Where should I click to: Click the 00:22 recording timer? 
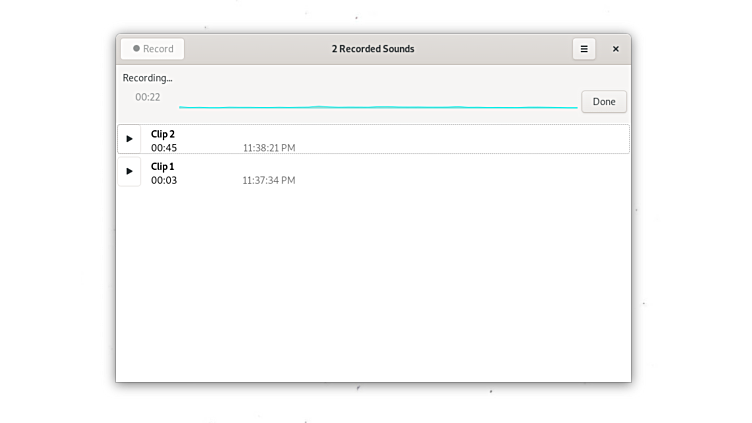(x=148, y=97)
